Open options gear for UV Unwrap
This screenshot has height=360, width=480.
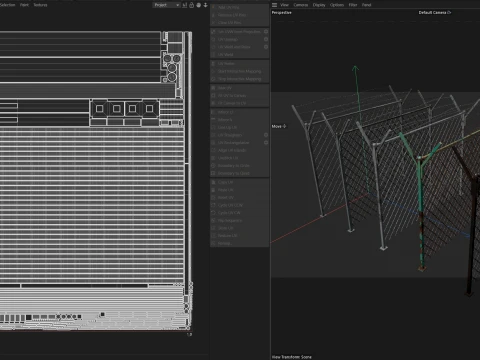coord(266,39)
